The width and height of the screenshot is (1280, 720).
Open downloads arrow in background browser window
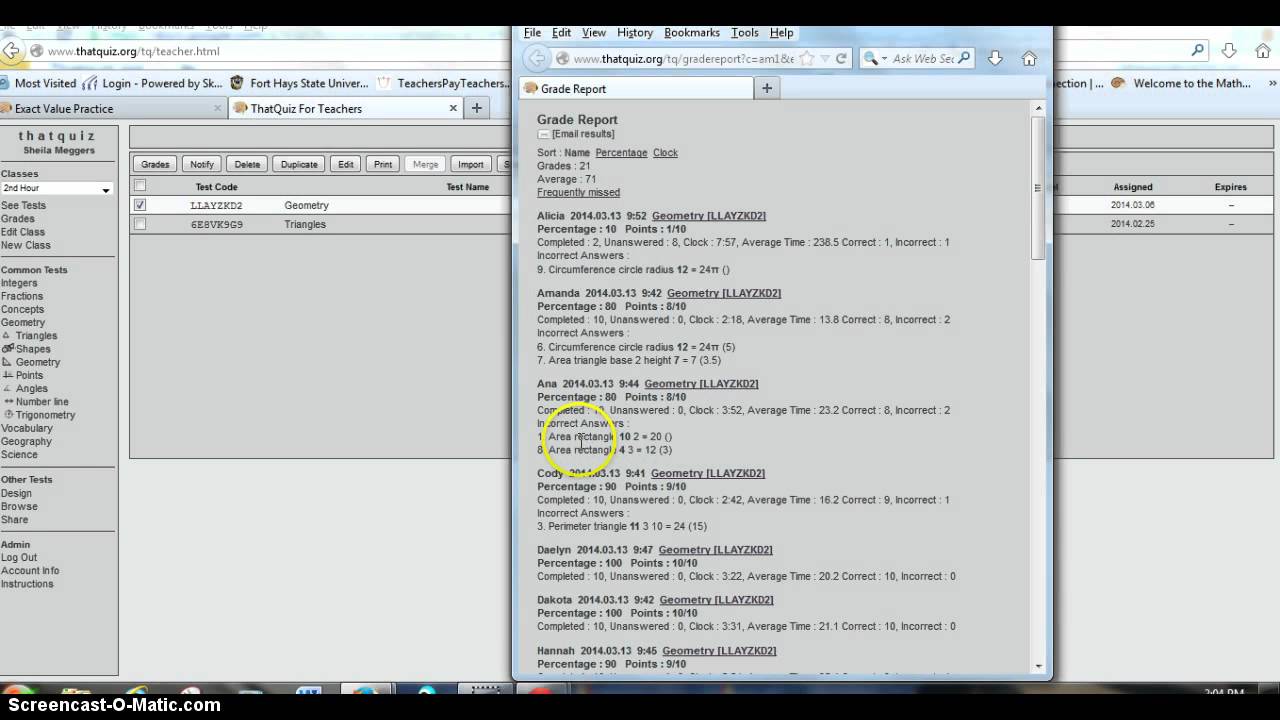(1229, 51)
